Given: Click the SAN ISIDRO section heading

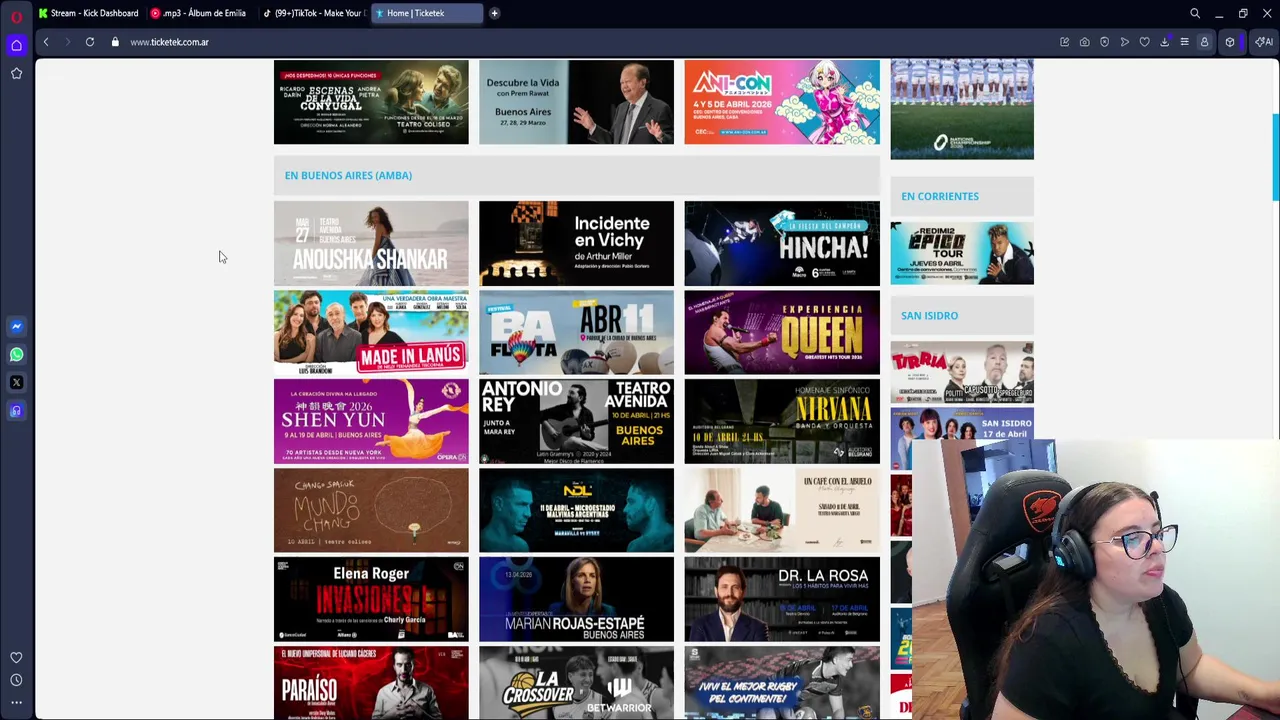Looking at the screenshot, I should (929, 315).
